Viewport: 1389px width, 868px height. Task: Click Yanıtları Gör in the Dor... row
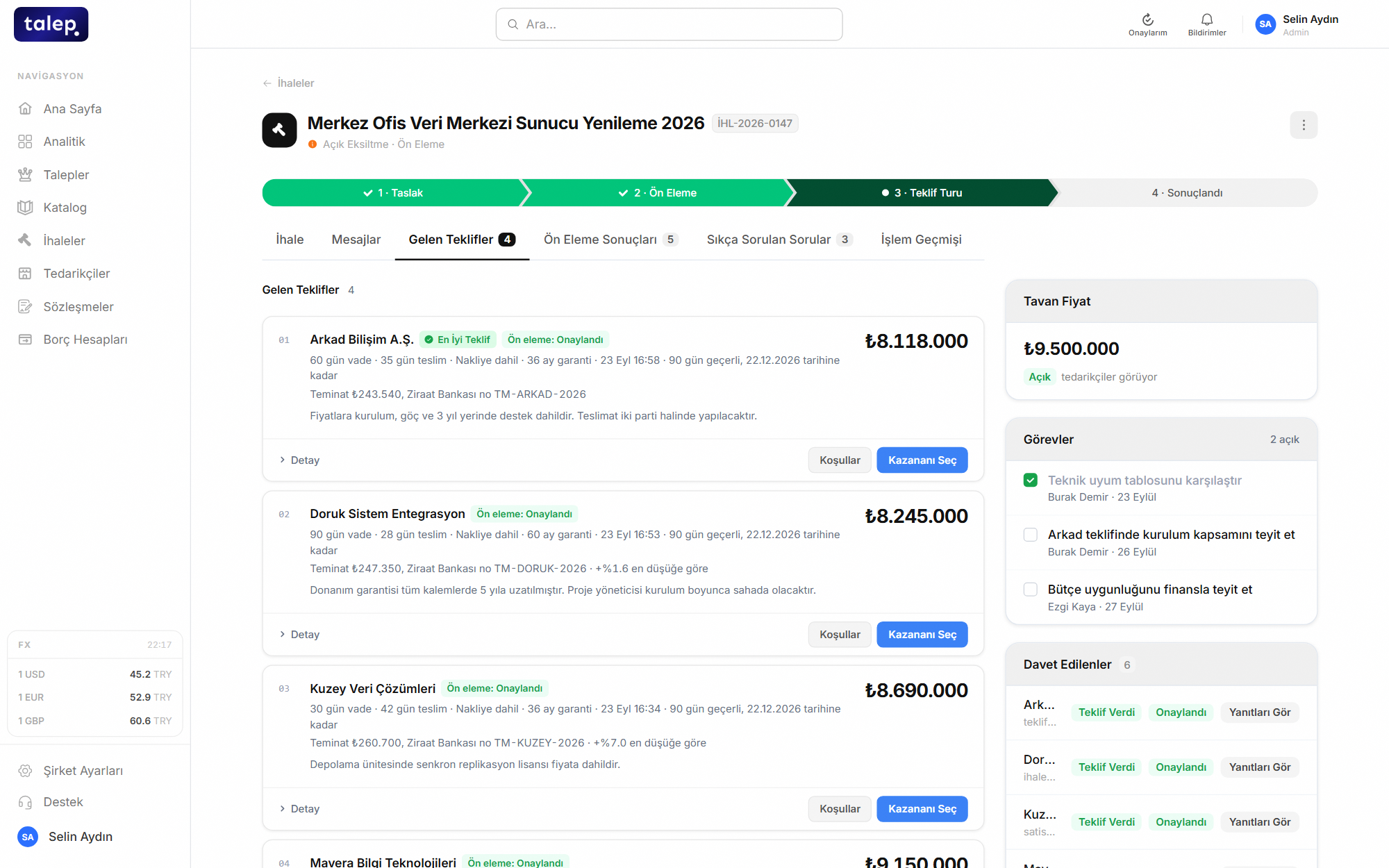tap(1260, 767)
